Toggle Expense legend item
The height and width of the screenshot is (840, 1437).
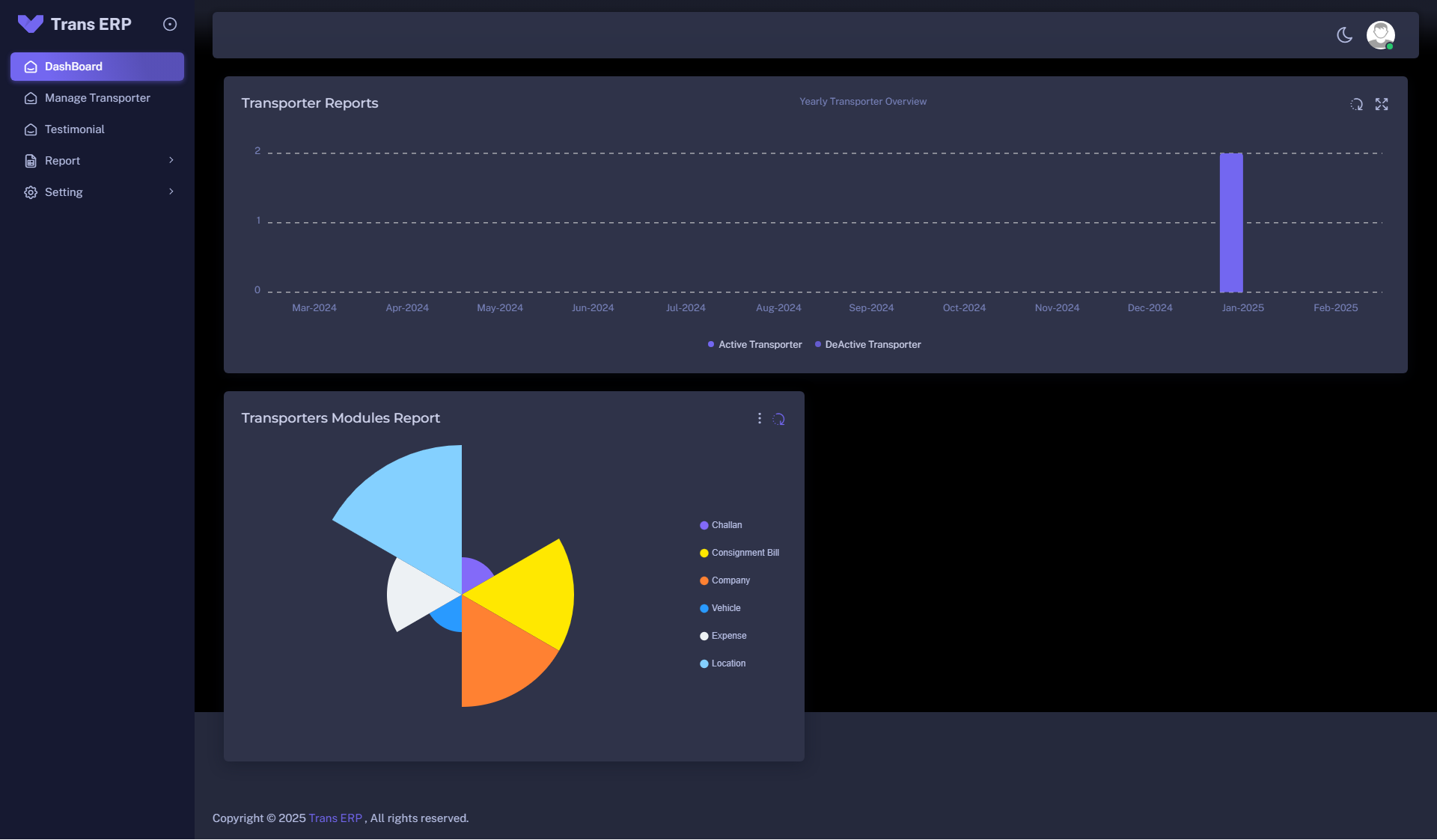pyautogui.click(x=723, y=636)
